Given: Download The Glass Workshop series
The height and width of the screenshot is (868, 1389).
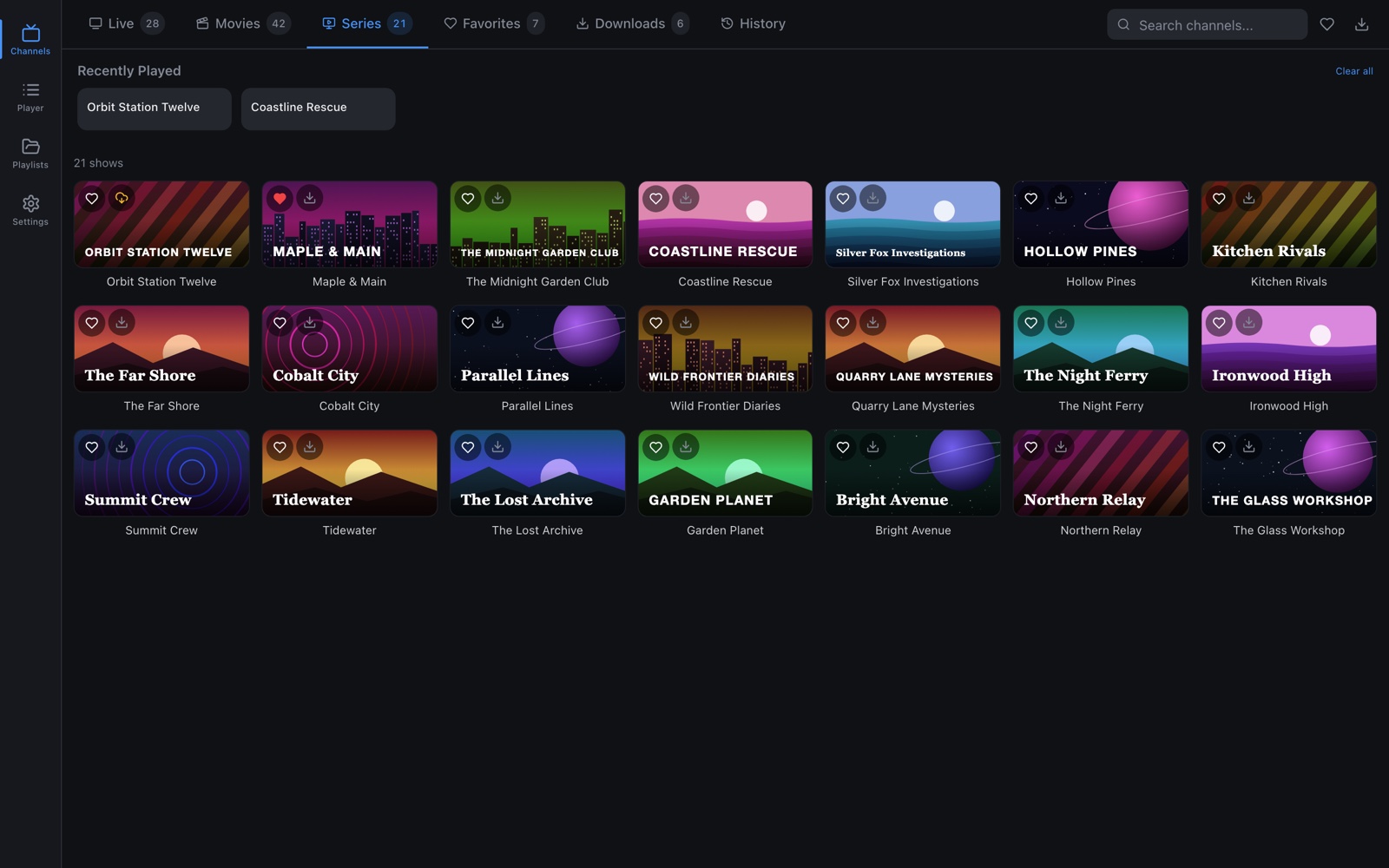Looking at the screenshot, I should click(x=1248, y=447).
